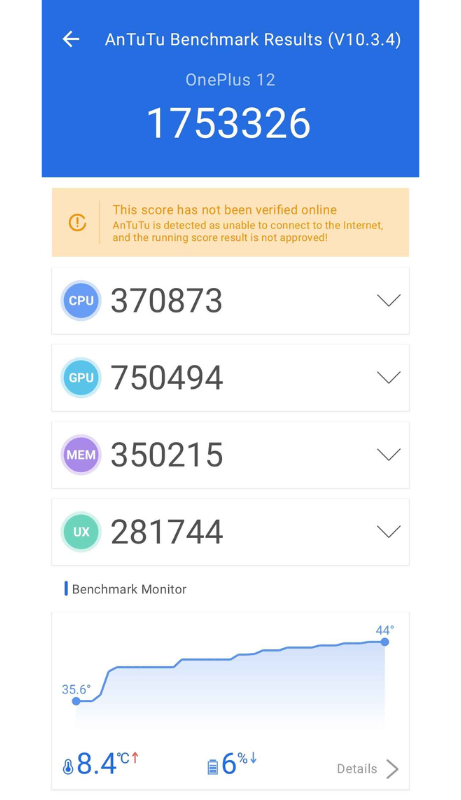Expand the UX score chevron
Viewport: 461px width, 800px height.
pos(389,532)
